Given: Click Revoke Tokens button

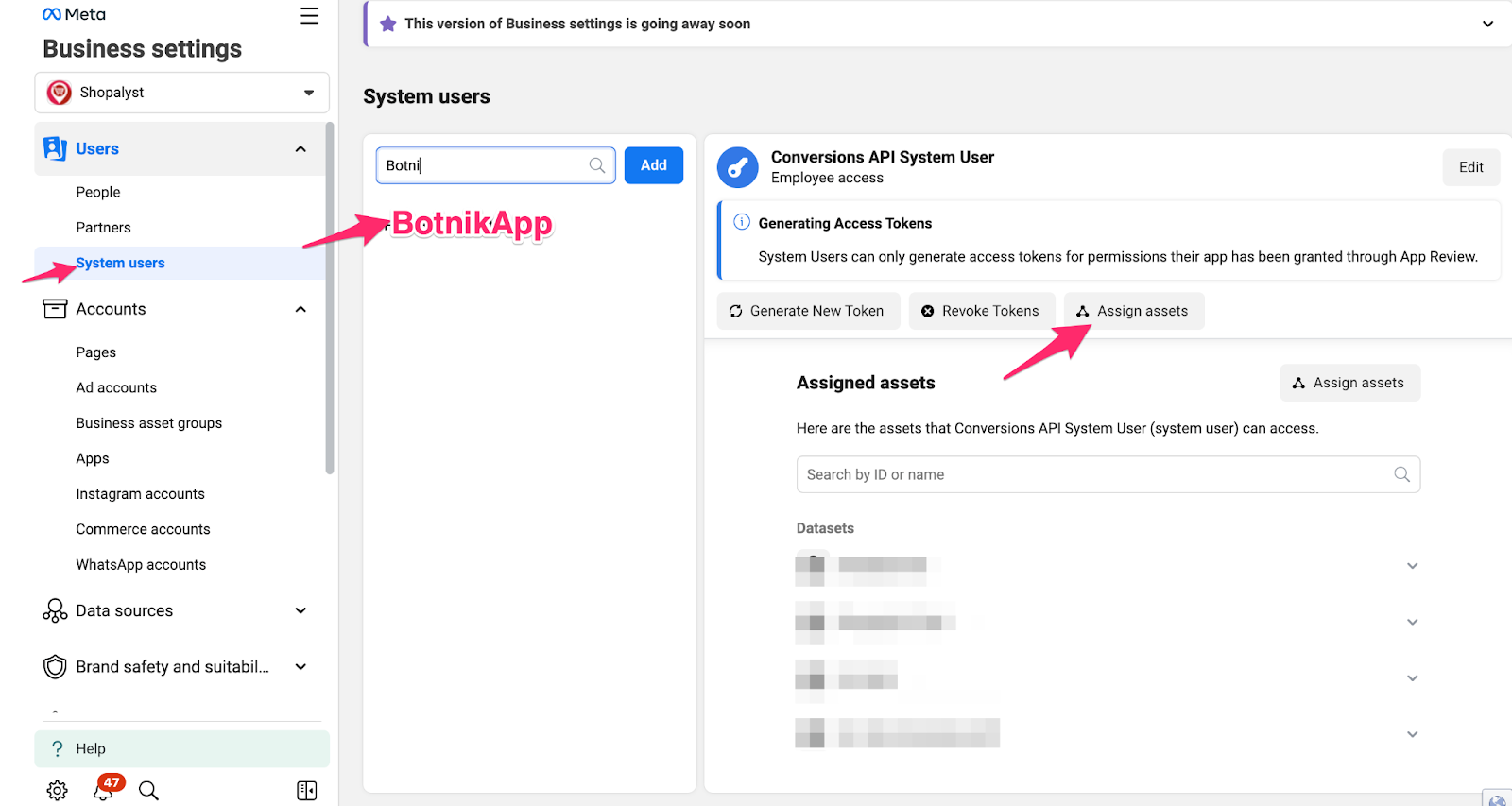Looking at the screenshot, I should pos(981,311).
